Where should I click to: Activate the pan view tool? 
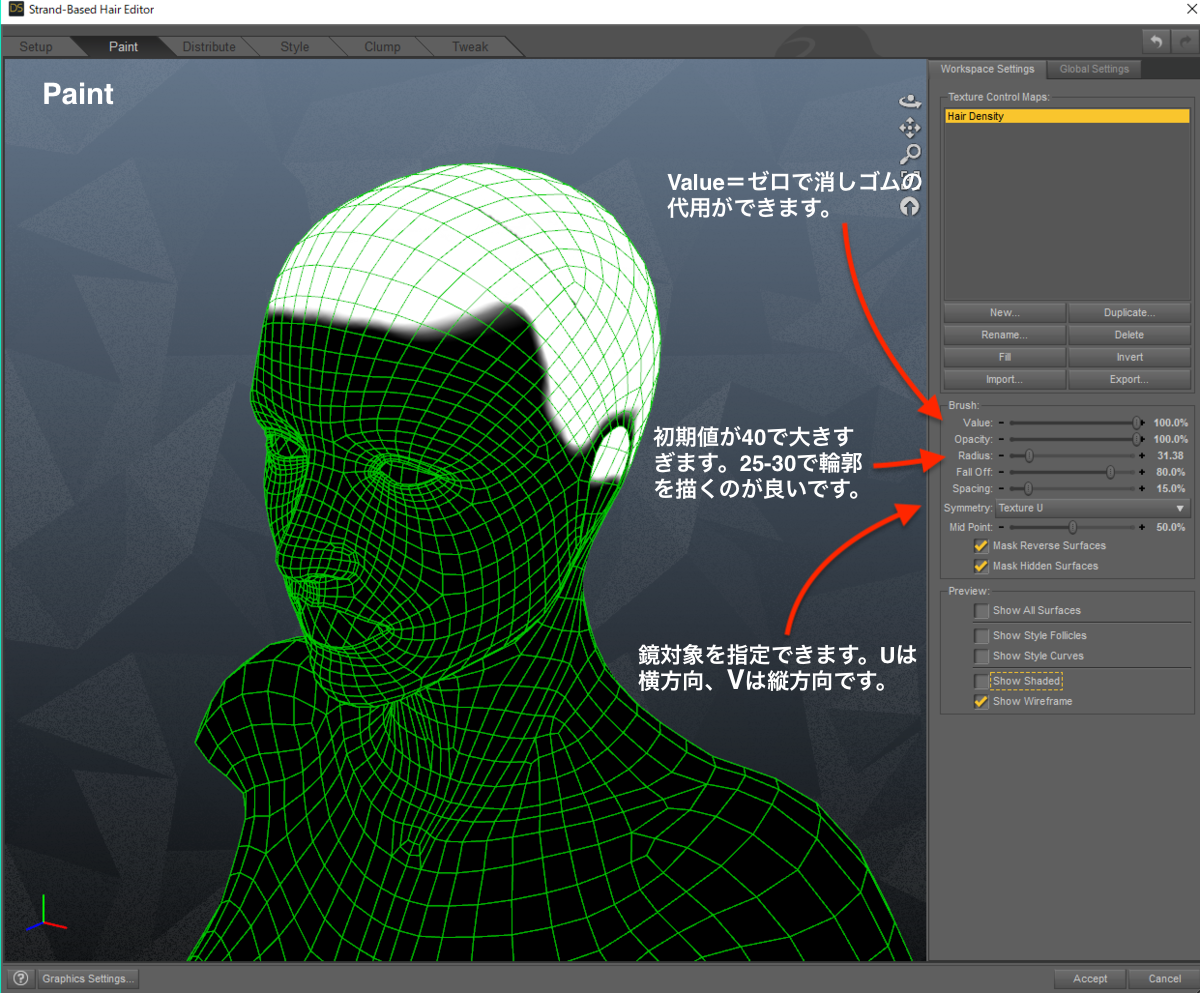click(x=910, y=128)
